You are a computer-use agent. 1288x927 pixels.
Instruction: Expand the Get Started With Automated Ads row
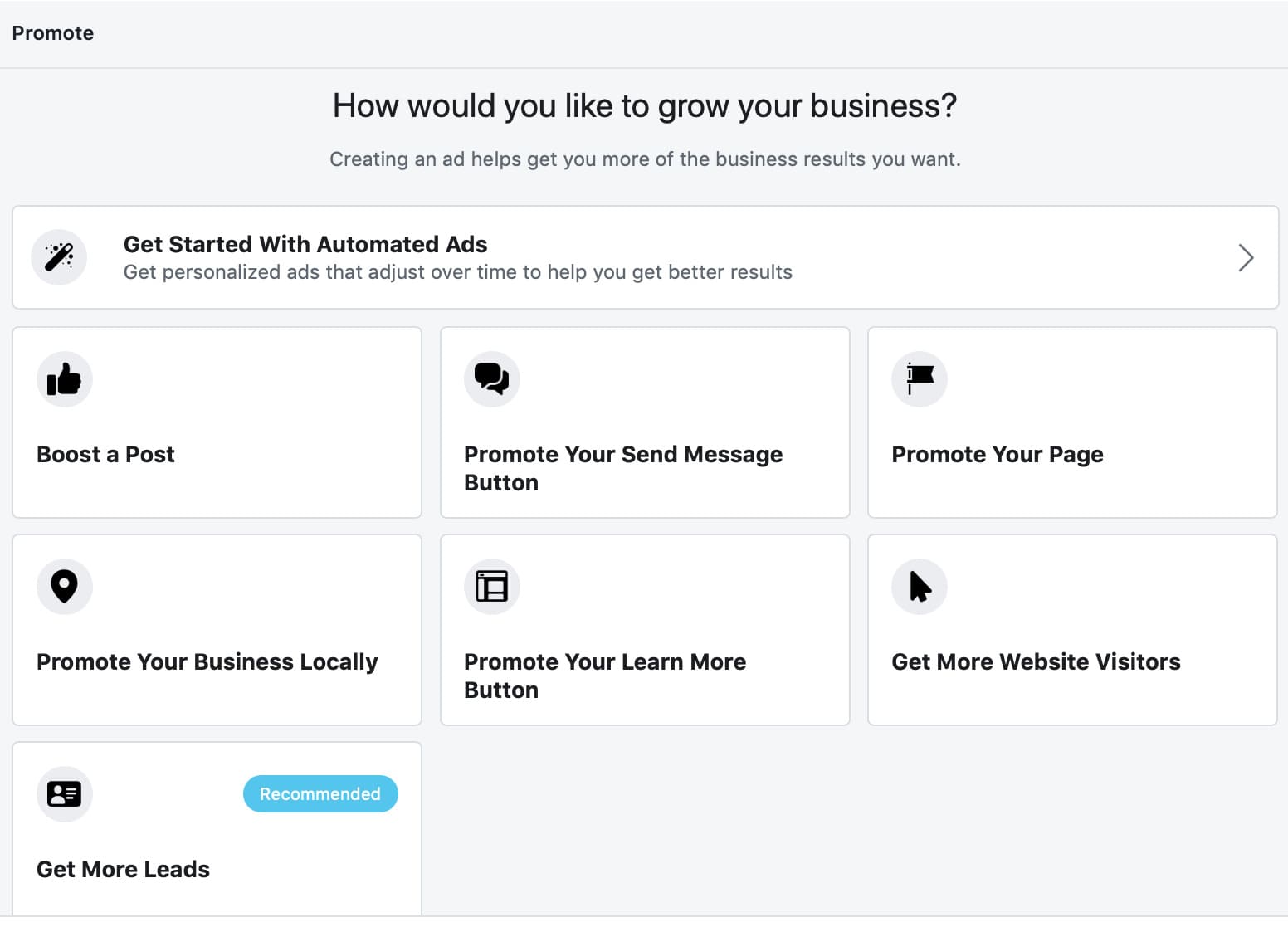coord(646,258)
